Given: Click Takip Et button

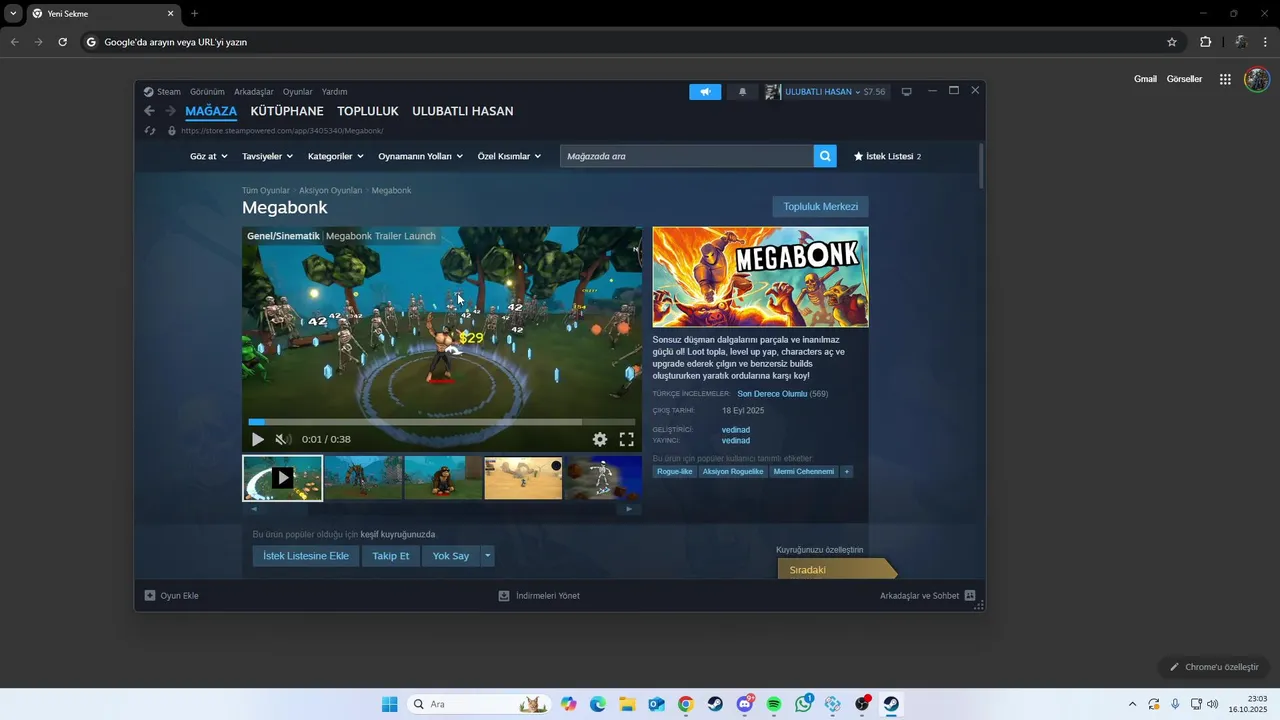Looking at the screenshot, I should tap(391, 556).
